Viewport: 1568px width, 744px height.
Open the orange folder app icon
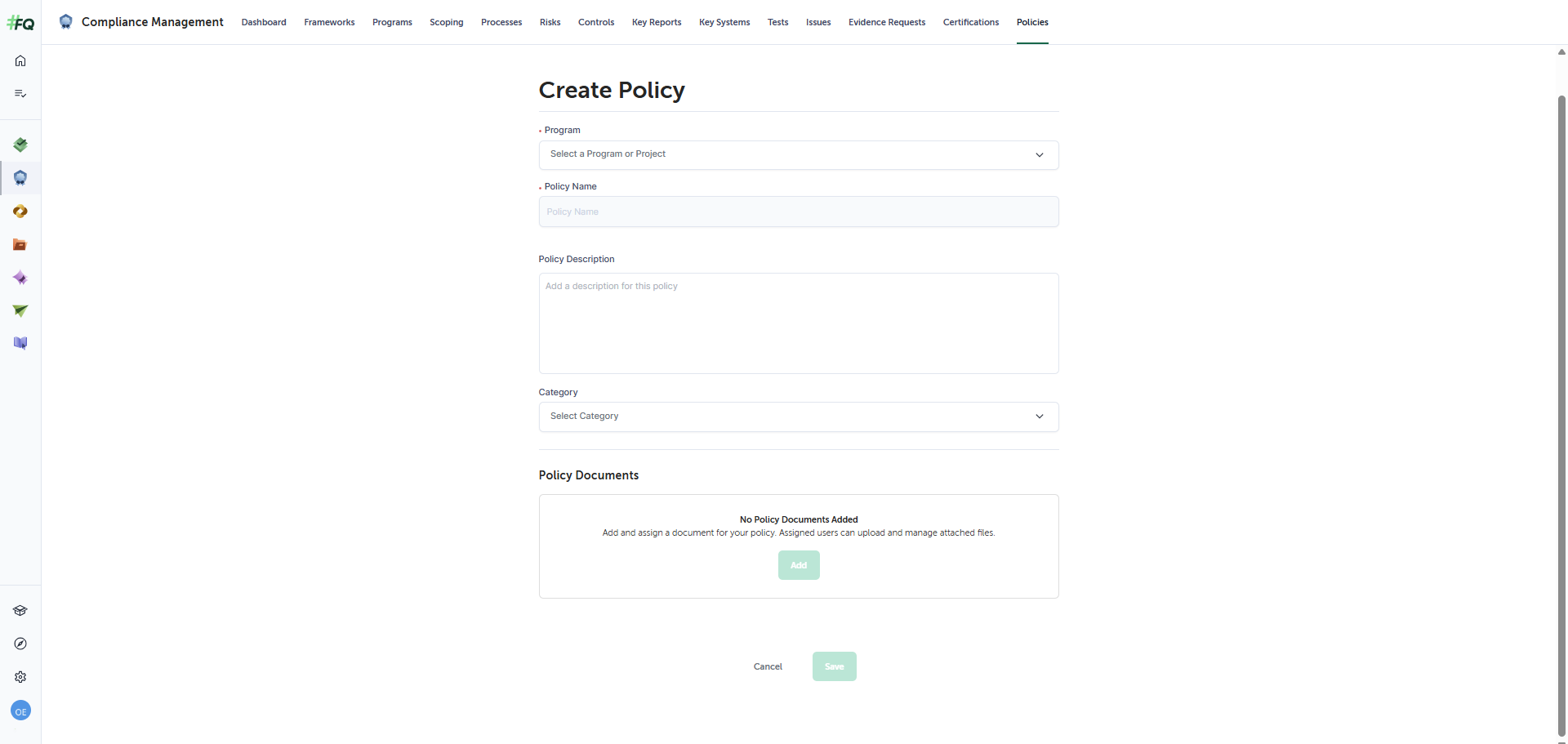(x=20, y=245)
